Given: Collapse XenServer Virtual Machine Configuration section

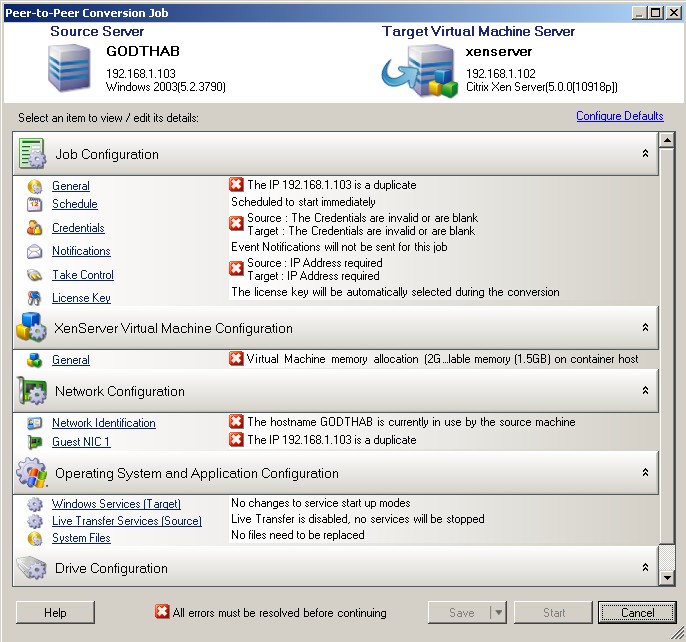Looking at the screenshot, I should coord(645,328).
